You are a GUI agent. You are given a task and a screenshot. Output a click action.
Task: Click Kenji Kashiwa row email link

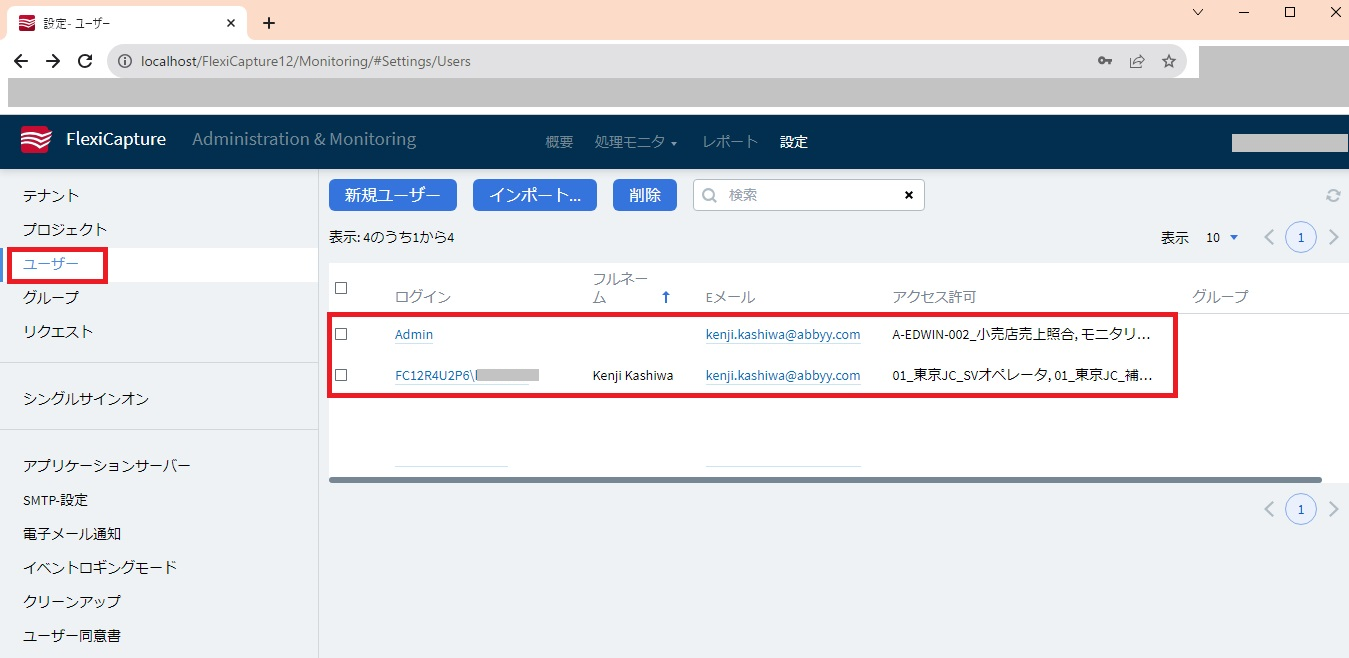click(x=783, y=376)
